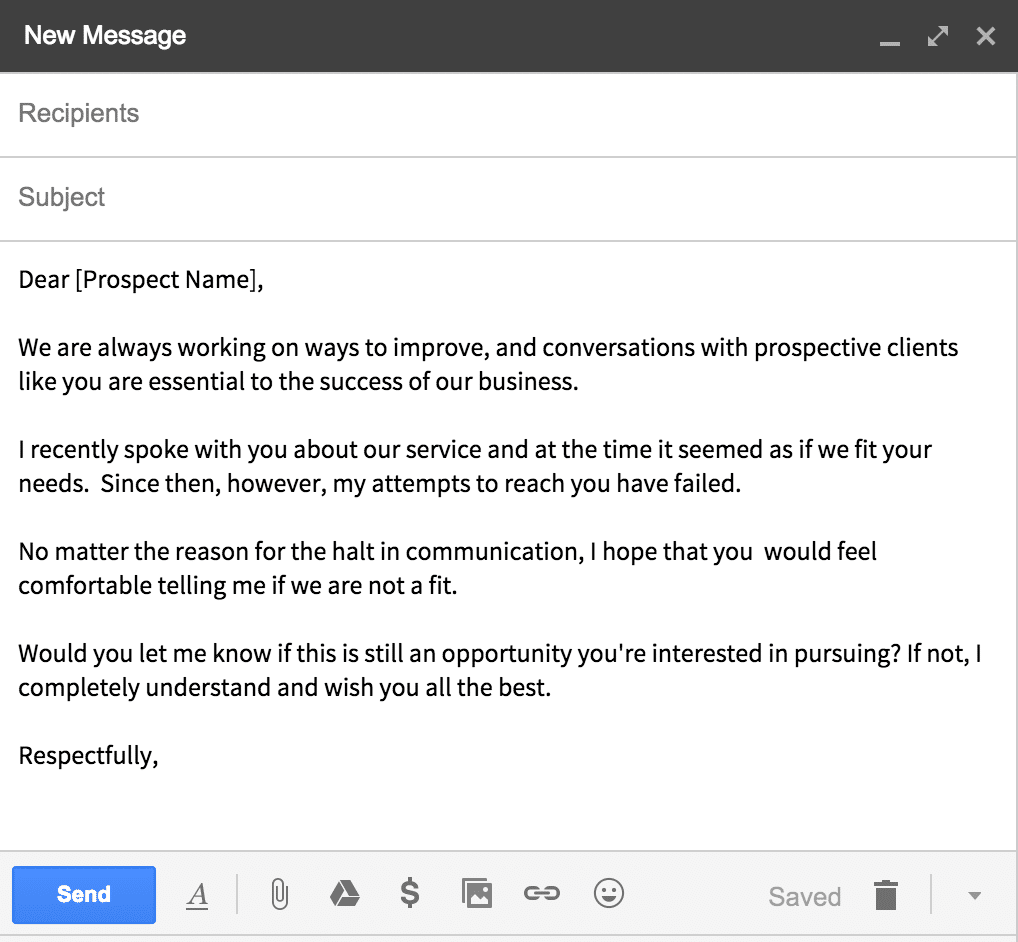Insert photo using the image icon
This screenshot has width=1018, height=942.
[x=477, y=893]
